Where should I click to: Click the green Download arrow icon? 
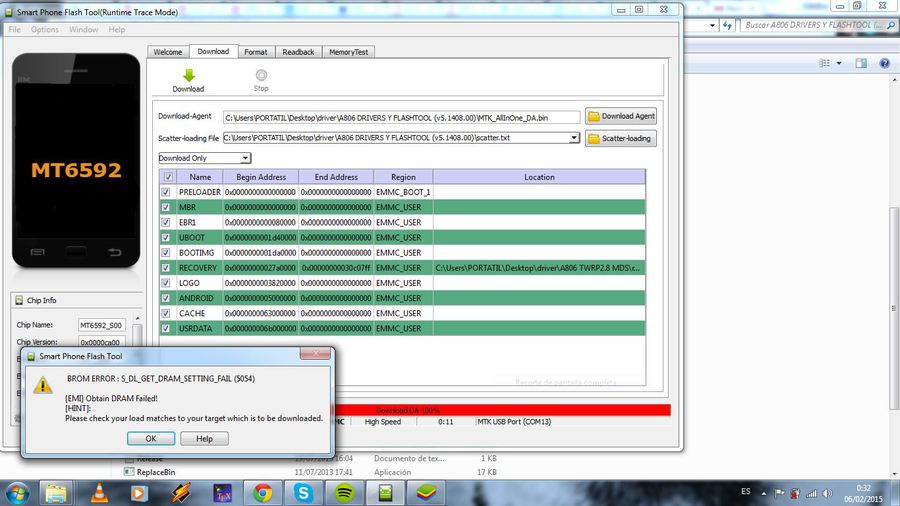pos(188,75)
